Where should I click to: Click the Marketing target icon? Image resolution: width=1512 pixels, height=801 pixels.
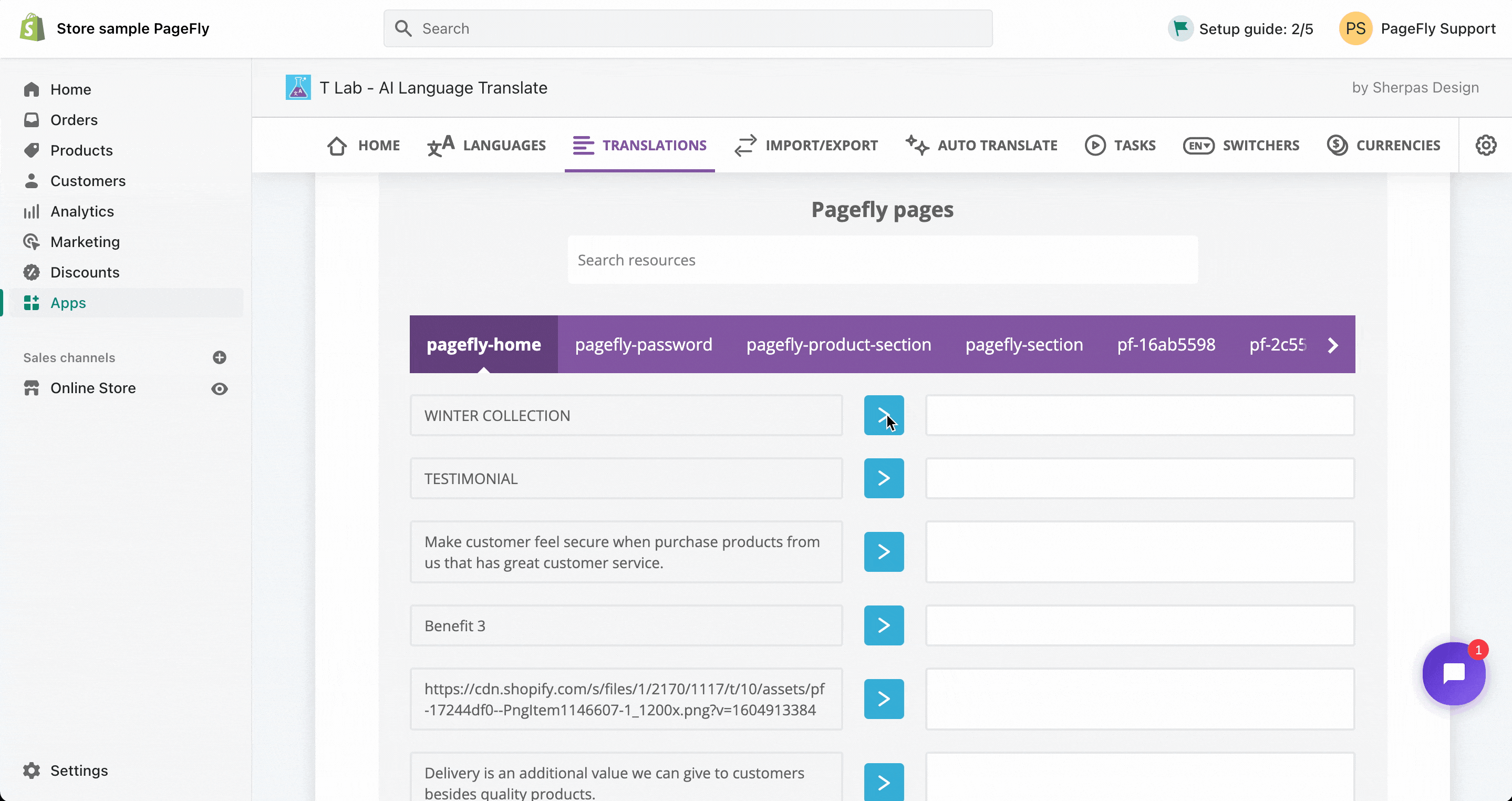click(32, 242)
